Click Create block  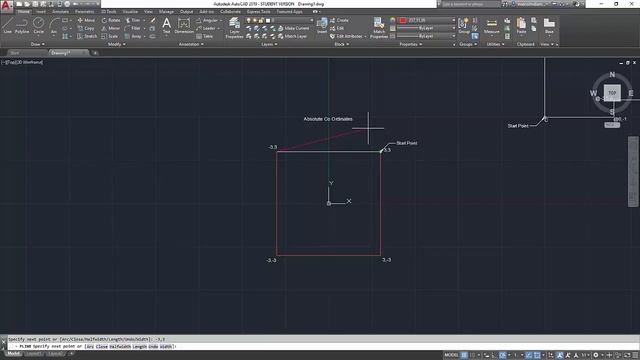339,20
